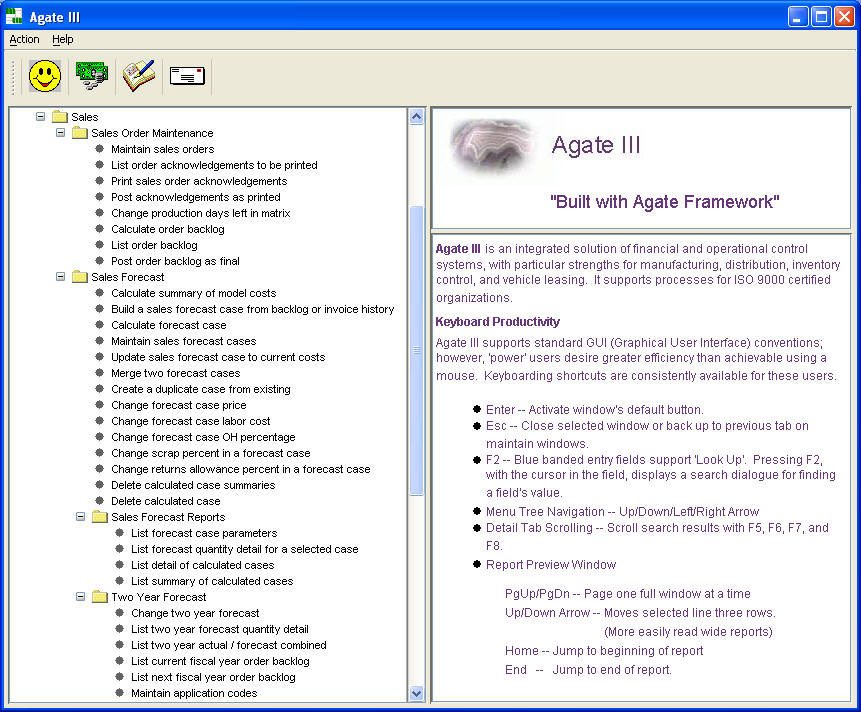
Task: Select Calculate forecast case
Action: (169, 325)
